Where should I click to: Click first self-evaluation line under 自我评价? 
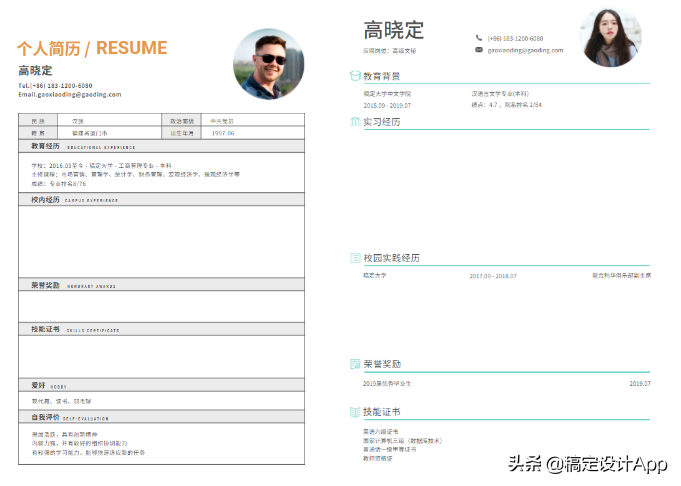64,434
